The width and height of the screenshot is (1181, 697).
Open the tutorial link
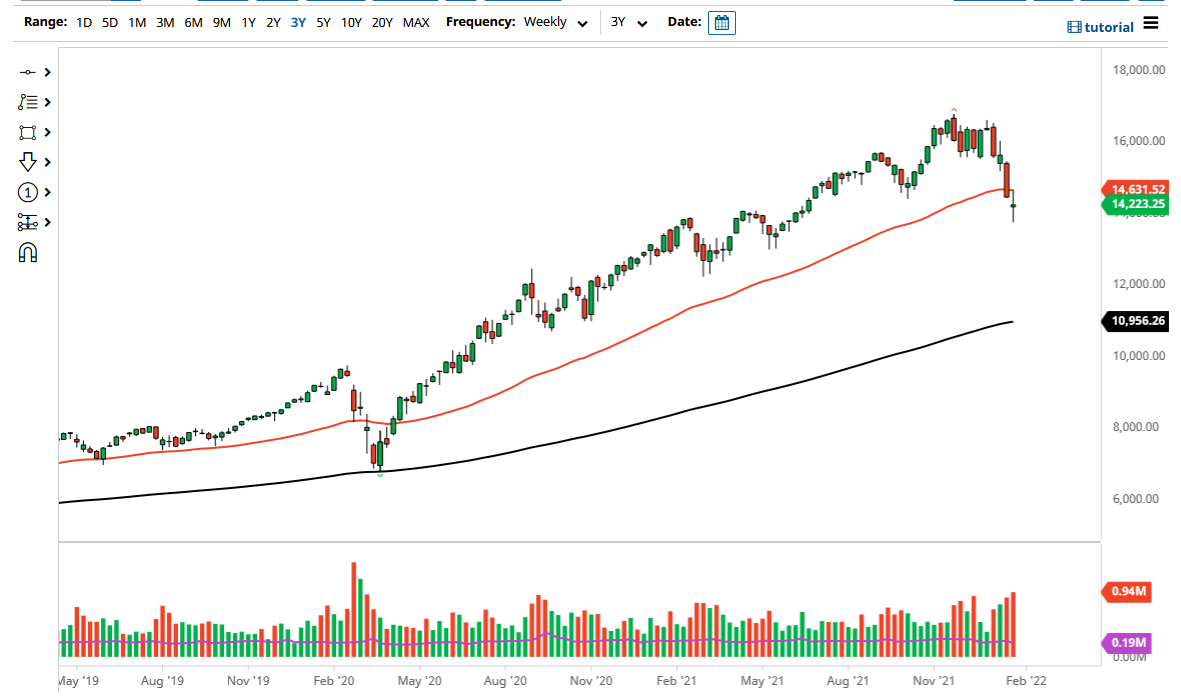1108,26
